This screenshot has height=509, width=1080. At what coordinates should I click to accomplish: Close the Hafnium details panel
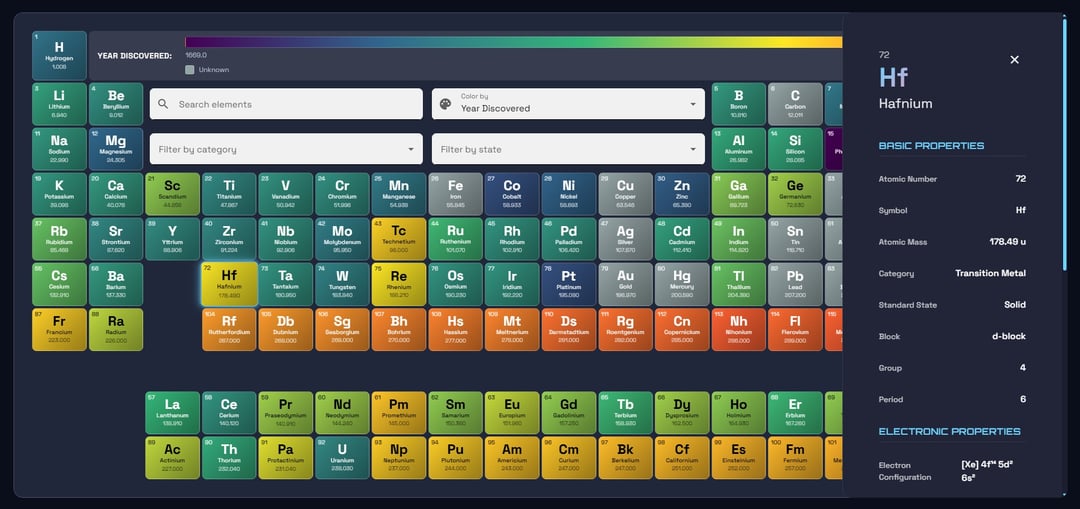tap(1014, 60)
